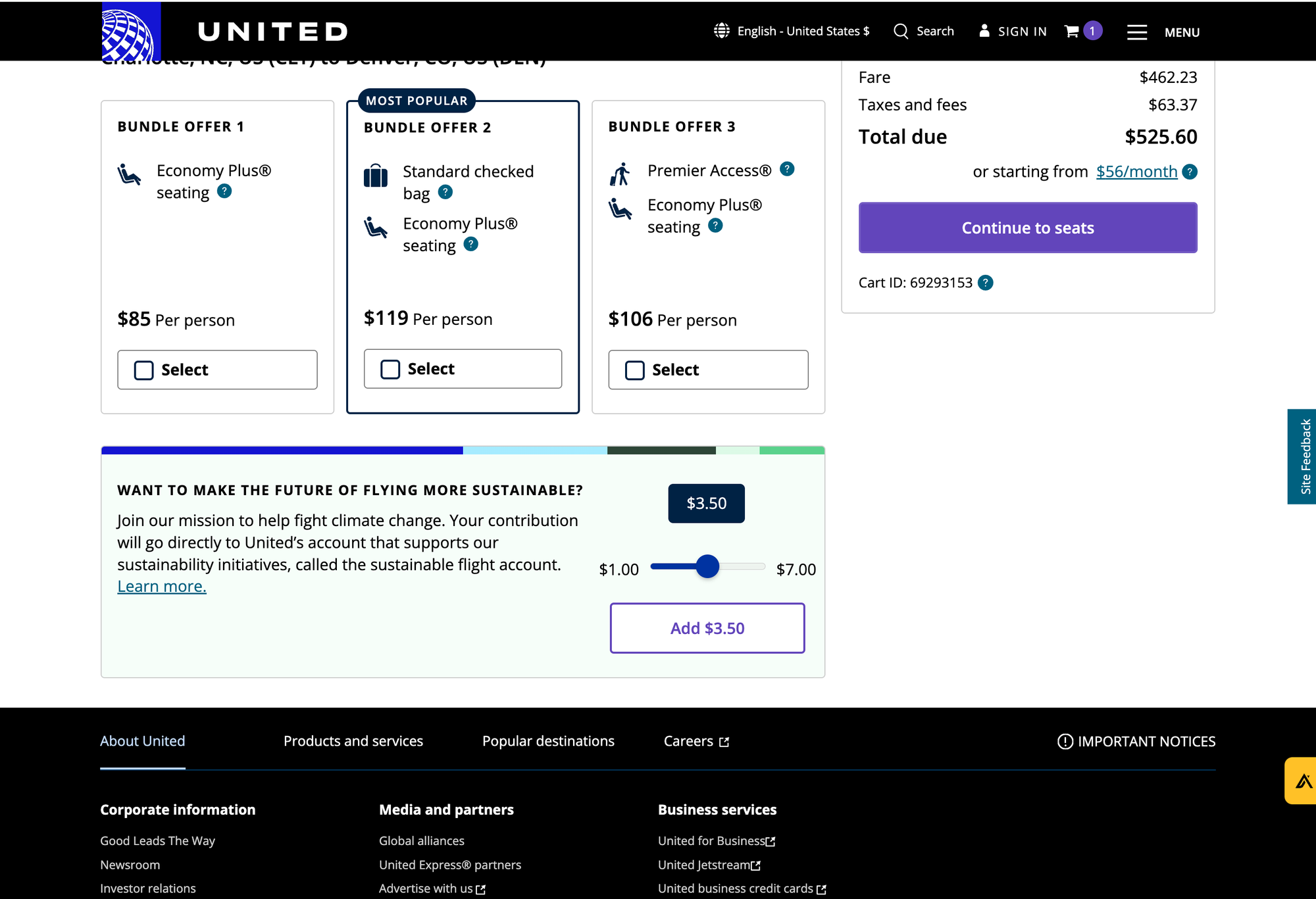Open the Careers footer tab
This screenshot has height=899, width=1316.
pos(696,741)
